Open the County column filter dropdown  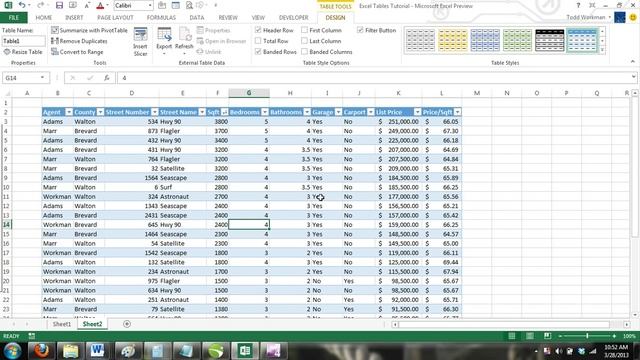click(x=100, y=112)
